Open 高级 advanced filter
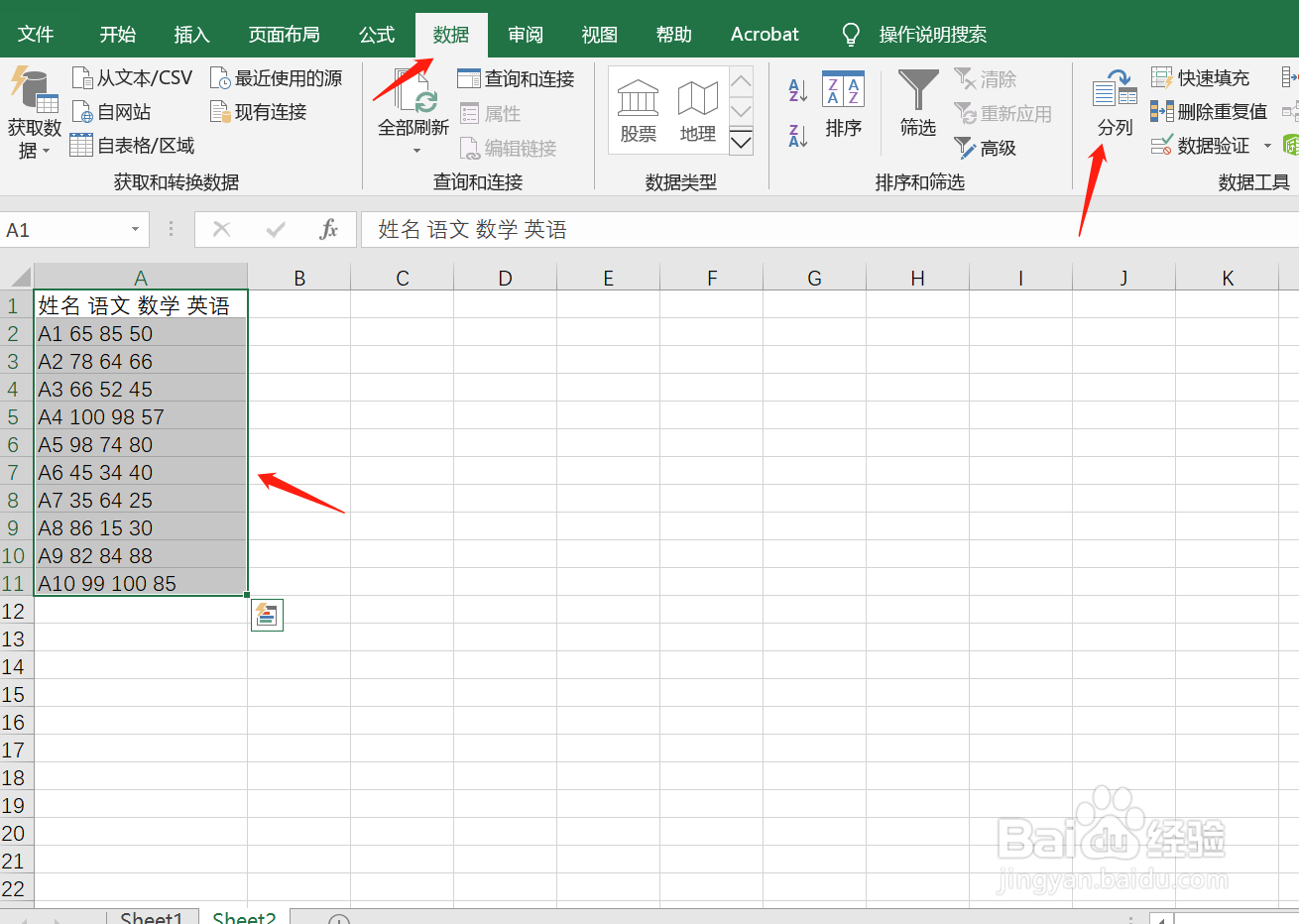 [986, 148]
